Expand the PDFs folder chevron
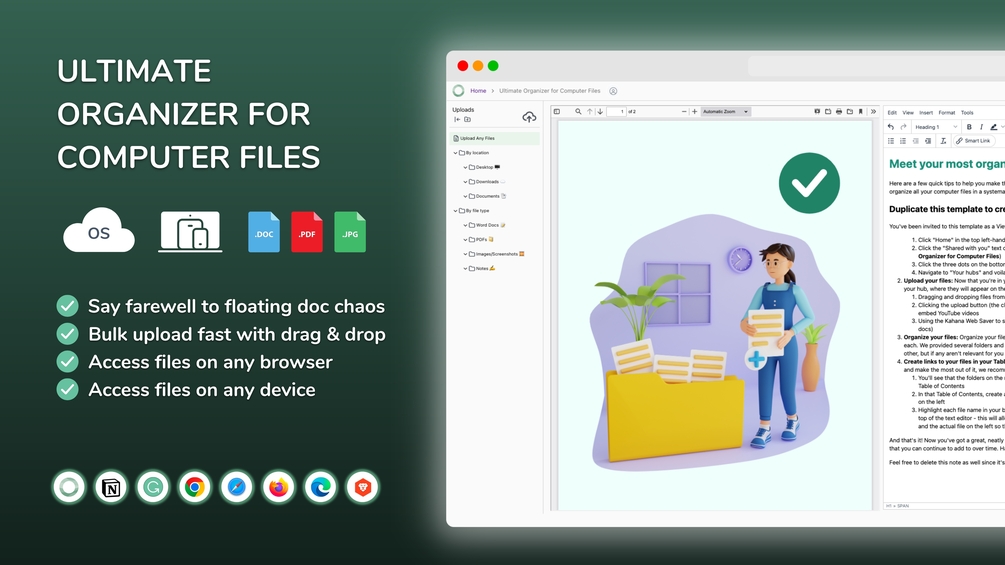The height and width of the screenshot is (565, 1005). coord(465,240)
